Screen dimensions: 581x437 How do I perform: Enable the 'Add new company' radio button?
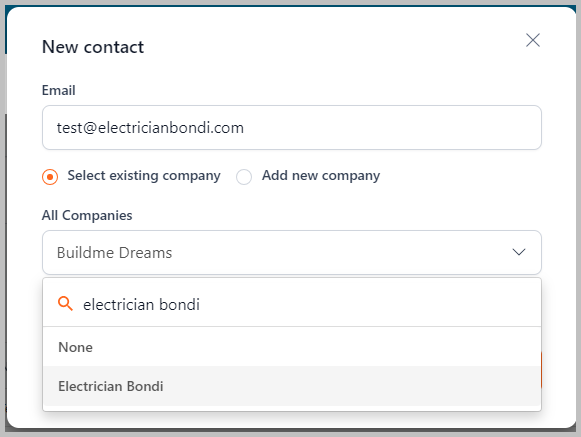(x=244, y=176)
